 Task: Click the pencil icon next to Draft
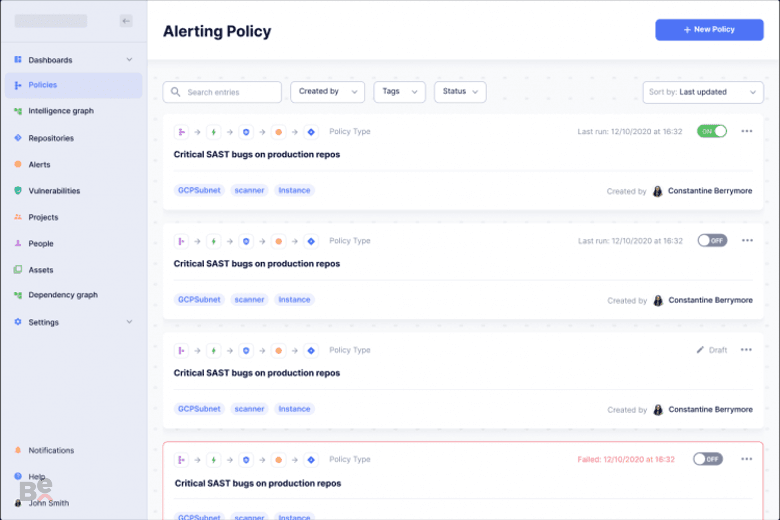coord(700,350)
